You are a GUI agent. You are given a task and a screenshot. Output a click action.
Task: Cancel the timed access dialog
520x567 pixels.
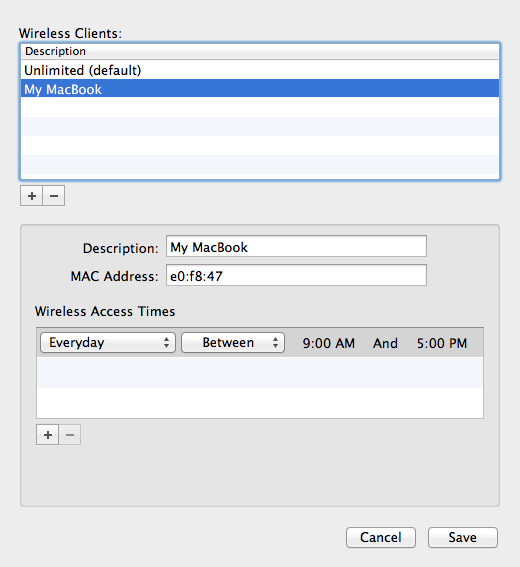(x=381, y=537)
